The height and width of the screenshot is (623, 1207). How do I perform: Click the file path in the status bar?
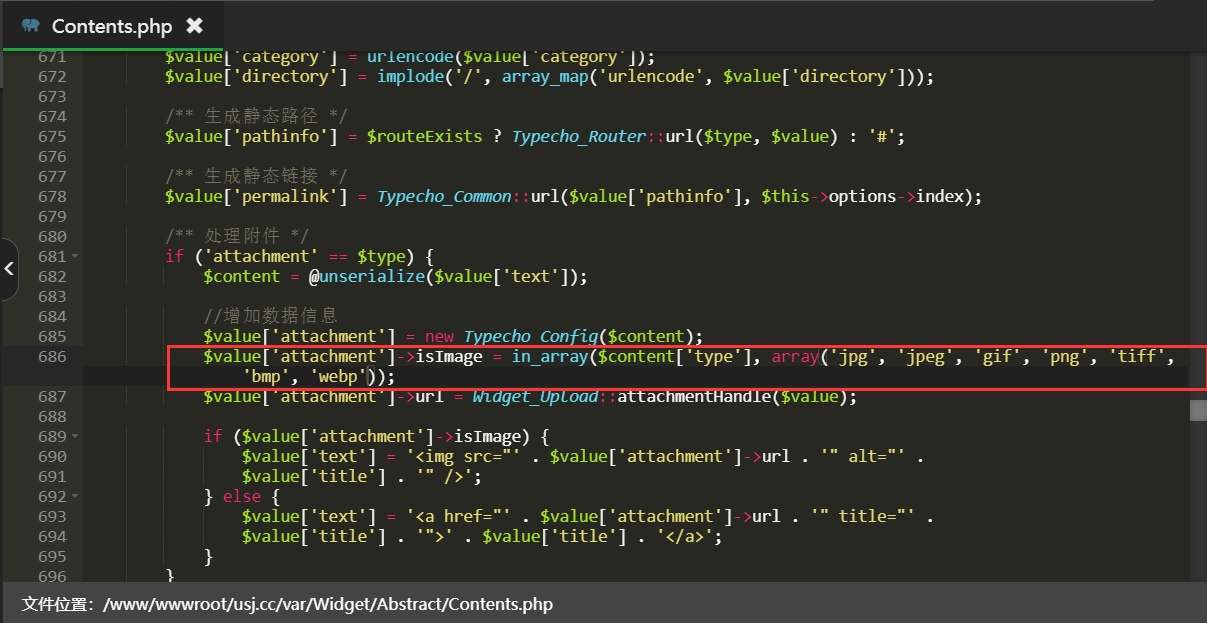coord(328,604)
